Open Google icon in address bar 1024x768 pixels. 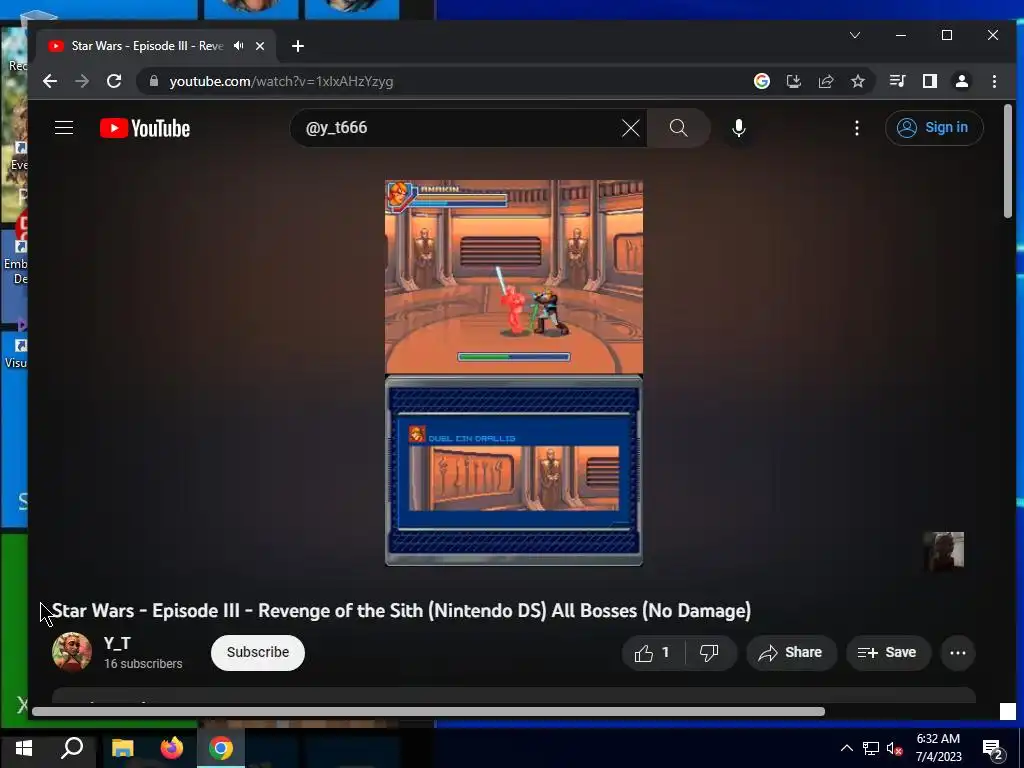761,81
